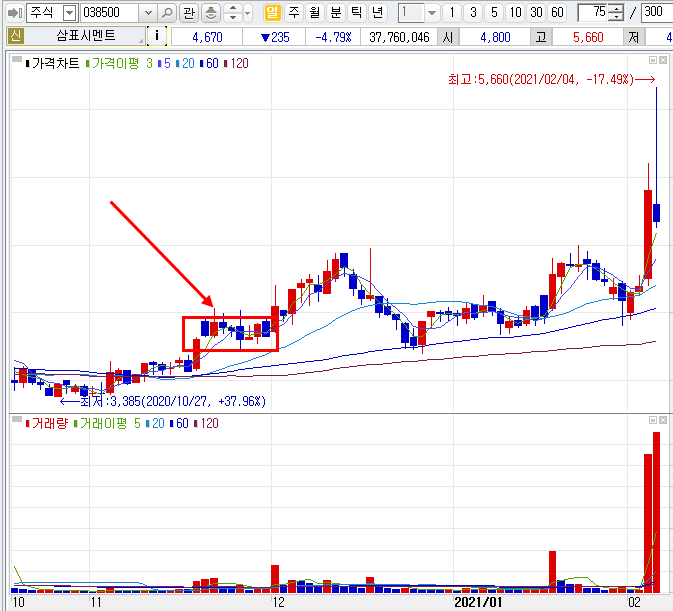Click volume MA 20 legend entry
The height and width of the screenshot is (611, 673).
pos(155,423)
